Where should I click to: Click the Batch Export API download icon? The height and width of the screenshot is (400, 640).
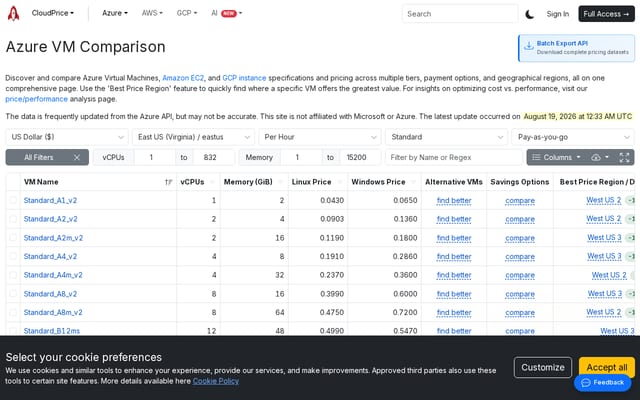(529, 46)
